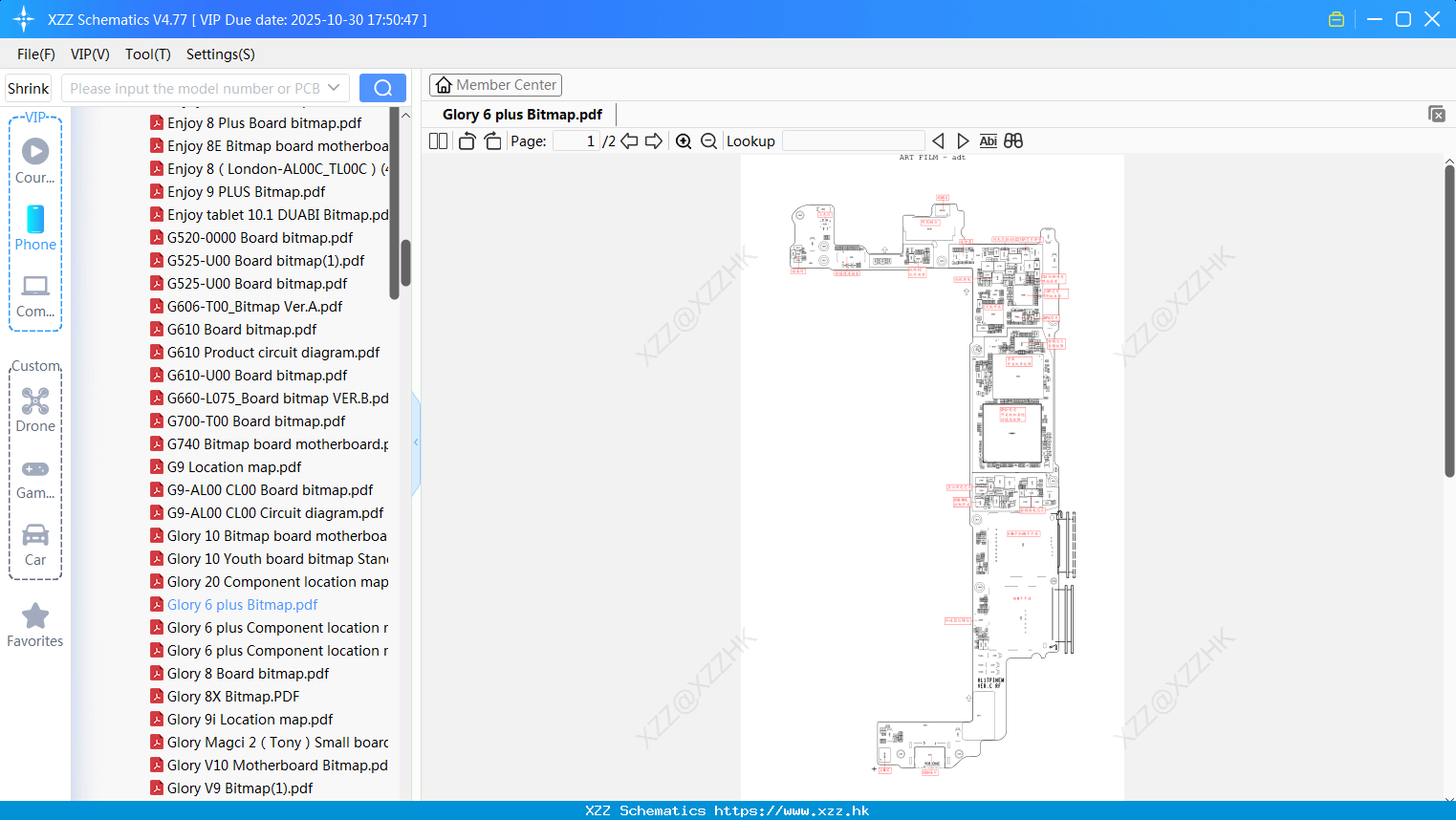Open the VIP(V) menu
The width and height of the screenshot is (1456, 820).
[x=90, y=54]
